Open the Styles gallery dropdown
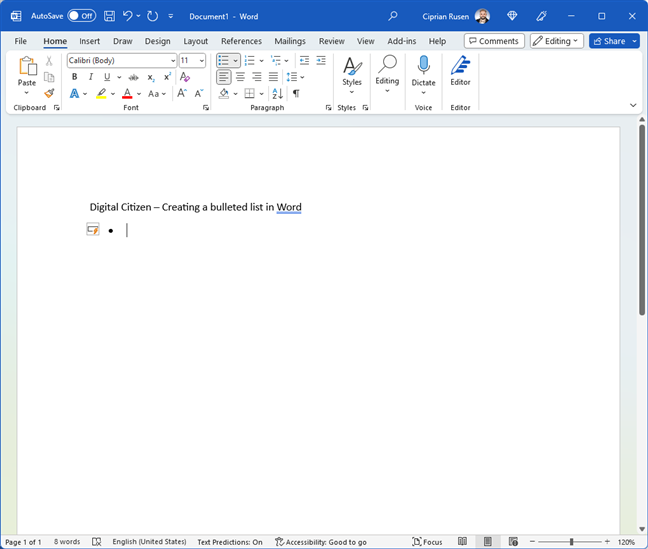648x549 pixels. pos(352,74)
